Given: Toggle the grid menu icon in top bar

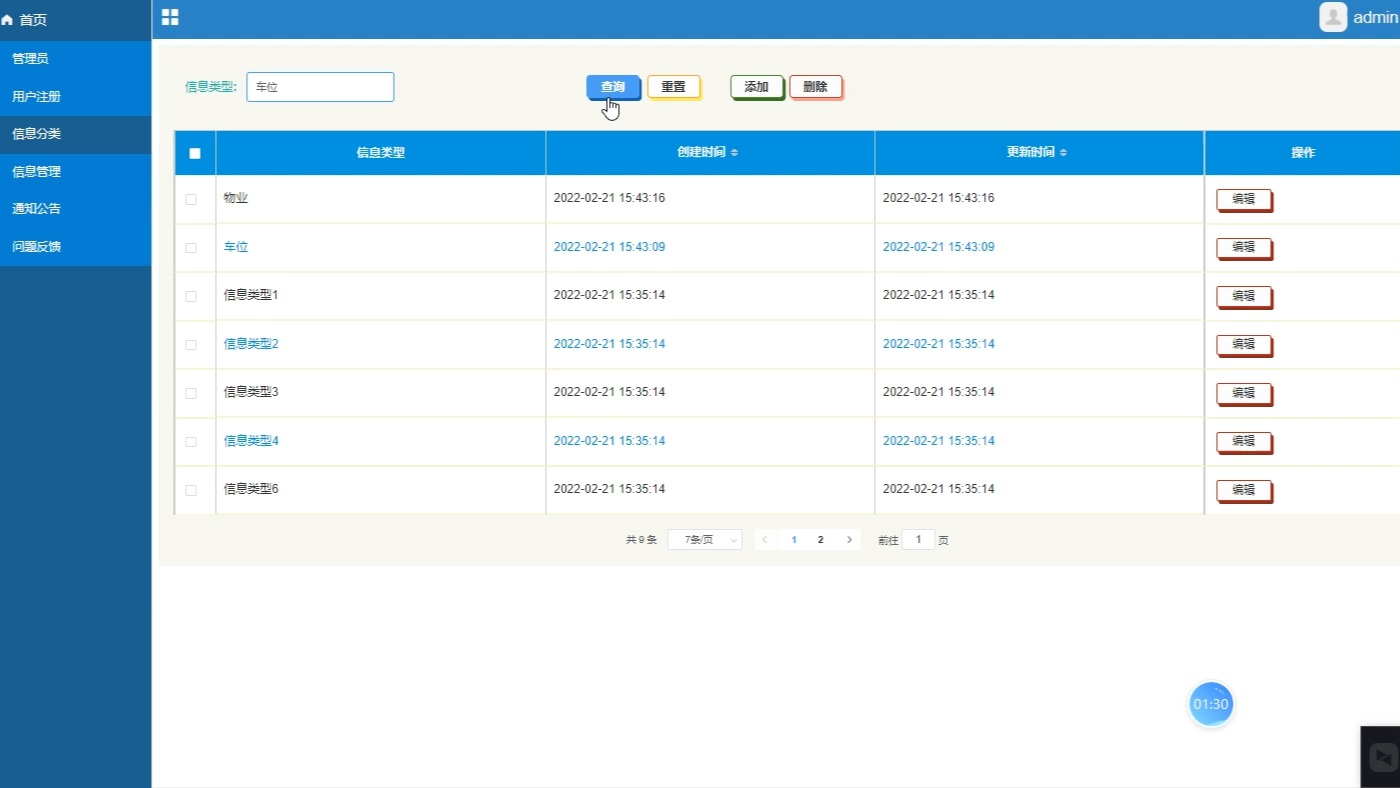Looking at the screenshot, I should pyautogui.click(x=170, y=17).
